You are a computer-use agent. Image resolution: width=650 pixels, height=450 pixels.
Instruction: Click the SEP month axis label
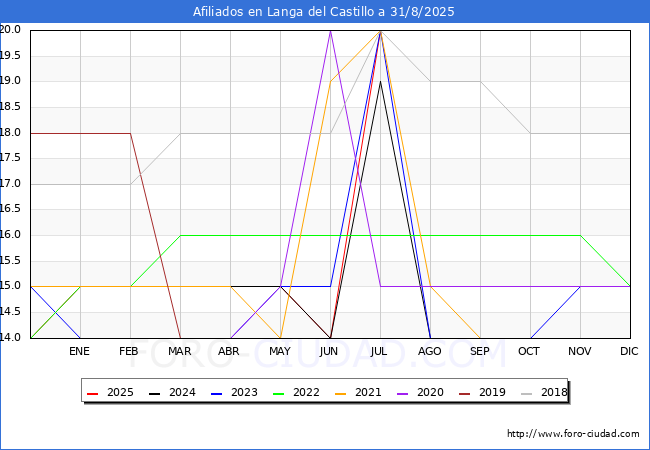click(x=480, y=351)
